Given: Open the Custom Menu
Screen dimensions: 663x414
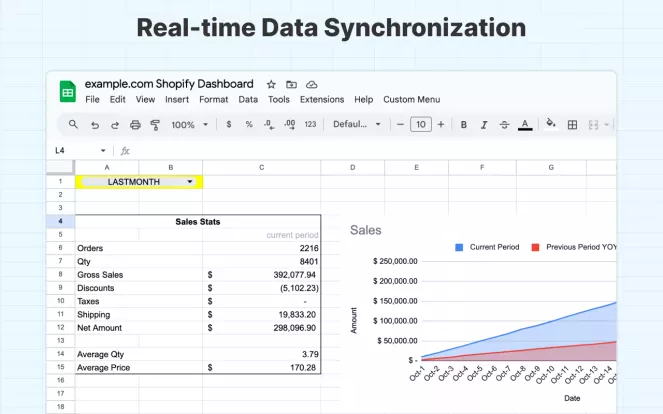Looking at the screenshot, I should (411, 99).
